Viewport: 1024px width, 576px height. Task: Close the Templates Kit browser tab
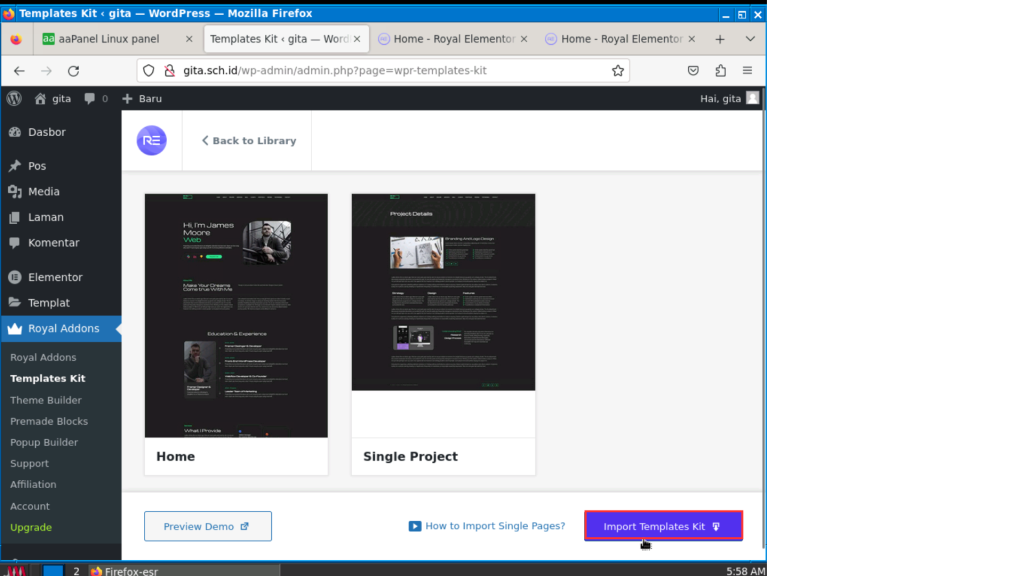(357, 39)
